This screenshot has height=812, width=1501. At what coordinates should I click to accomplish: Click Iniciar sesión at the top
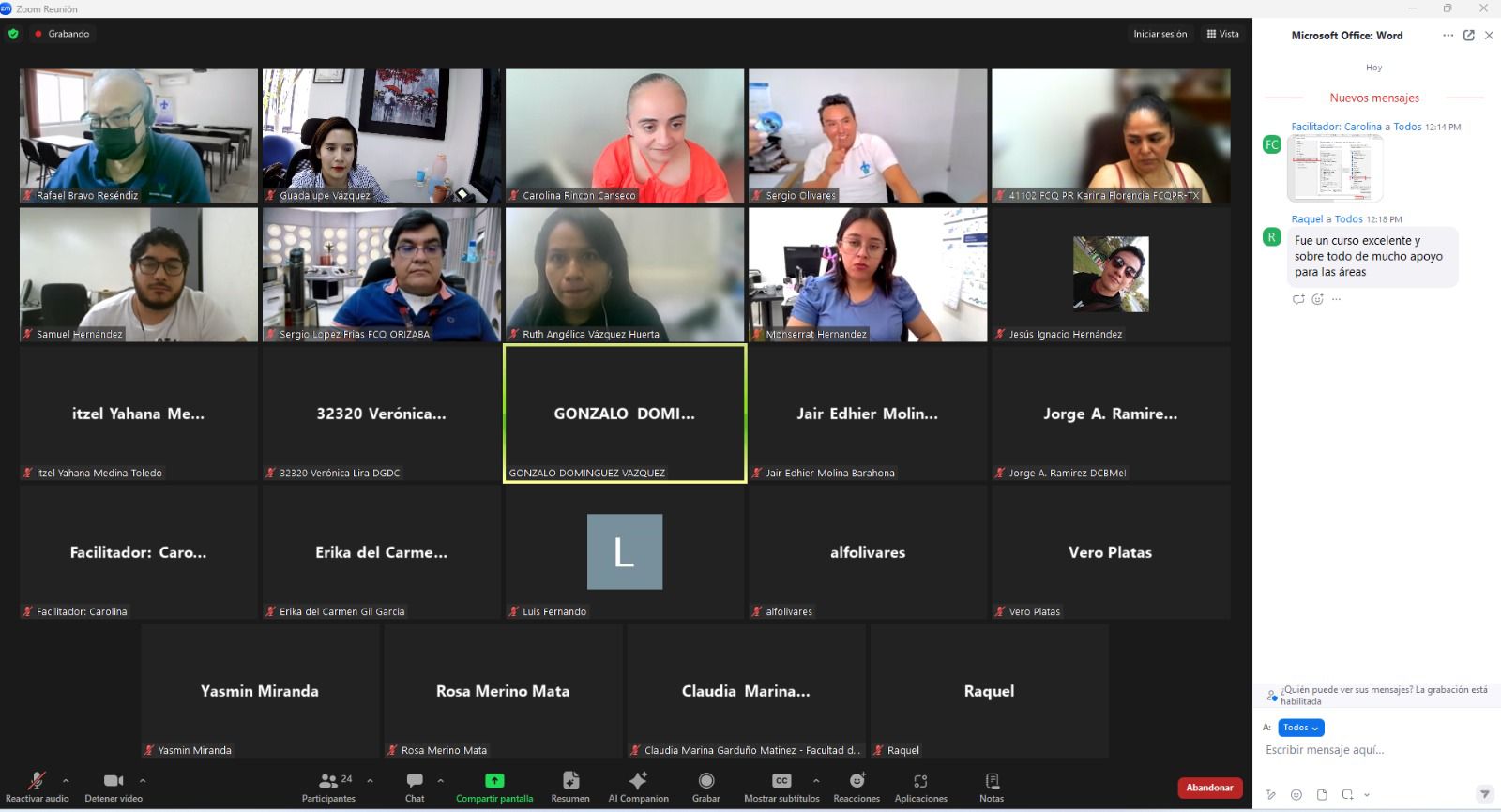tap(1160, 34)
